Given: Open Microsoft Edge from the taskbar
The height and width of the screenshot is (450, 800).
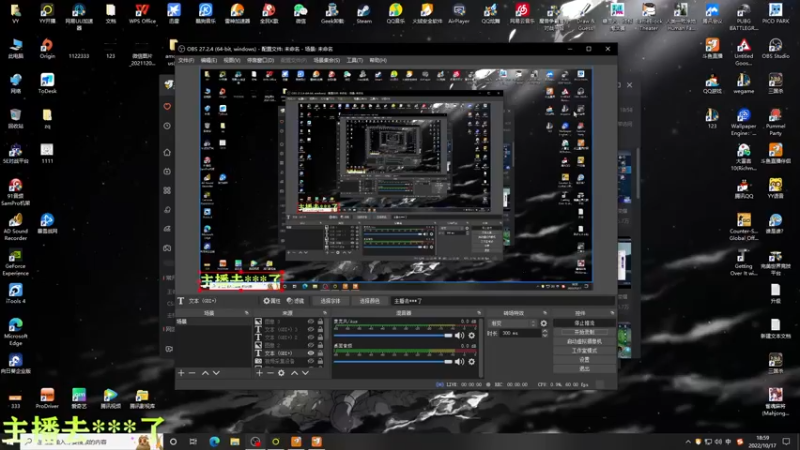Looking at the screenshot, I should 214,441.
